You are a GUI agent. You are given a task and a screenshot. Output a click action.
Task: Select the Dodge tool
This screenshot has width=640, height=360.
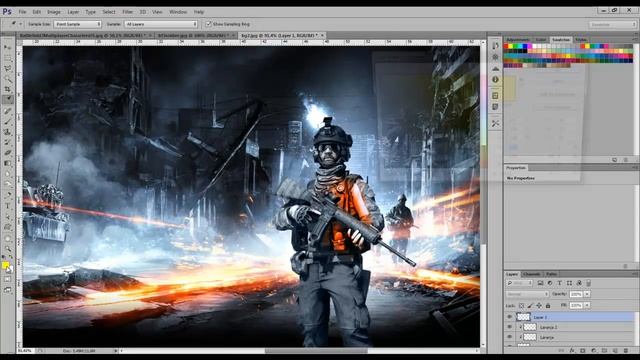(x=7, y=184)
